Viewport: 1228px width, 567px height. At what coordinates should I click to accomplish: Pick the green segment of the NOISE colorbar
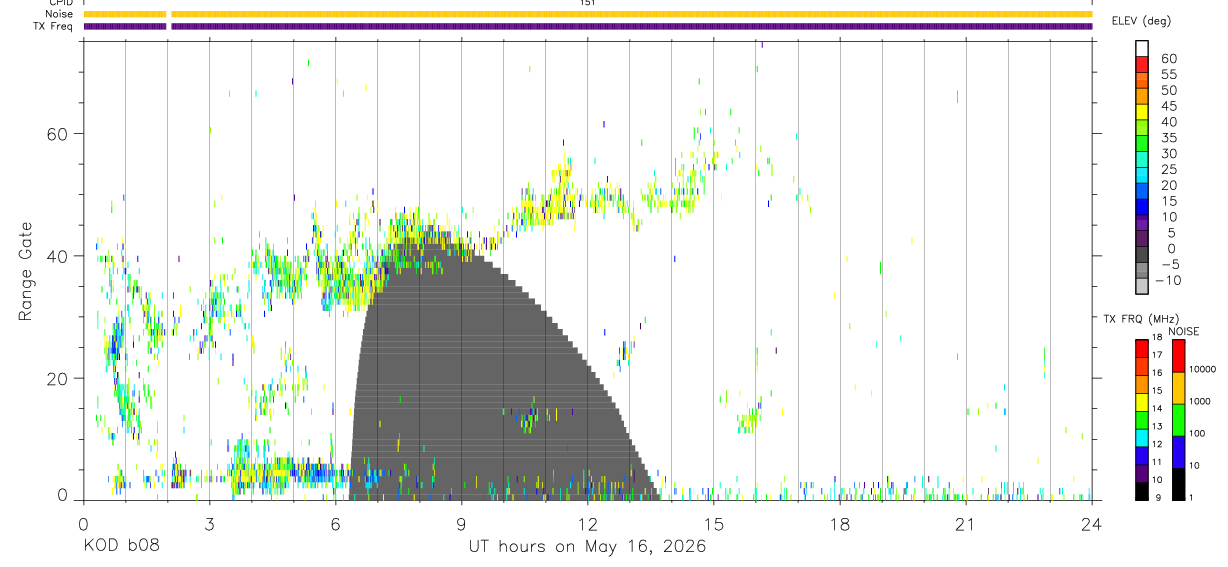[1178, 420]
